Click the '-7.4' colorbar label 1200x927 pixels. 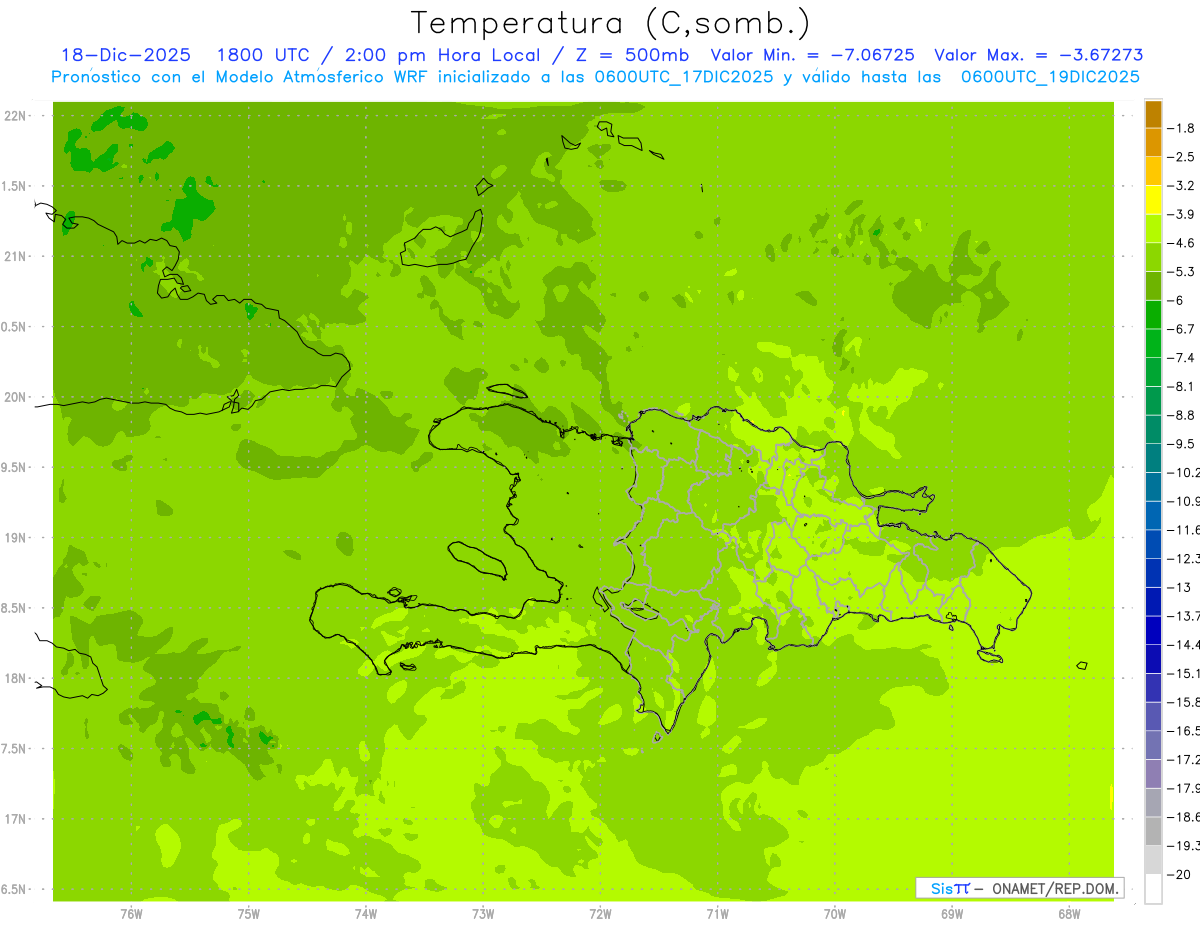point(1183,358)
